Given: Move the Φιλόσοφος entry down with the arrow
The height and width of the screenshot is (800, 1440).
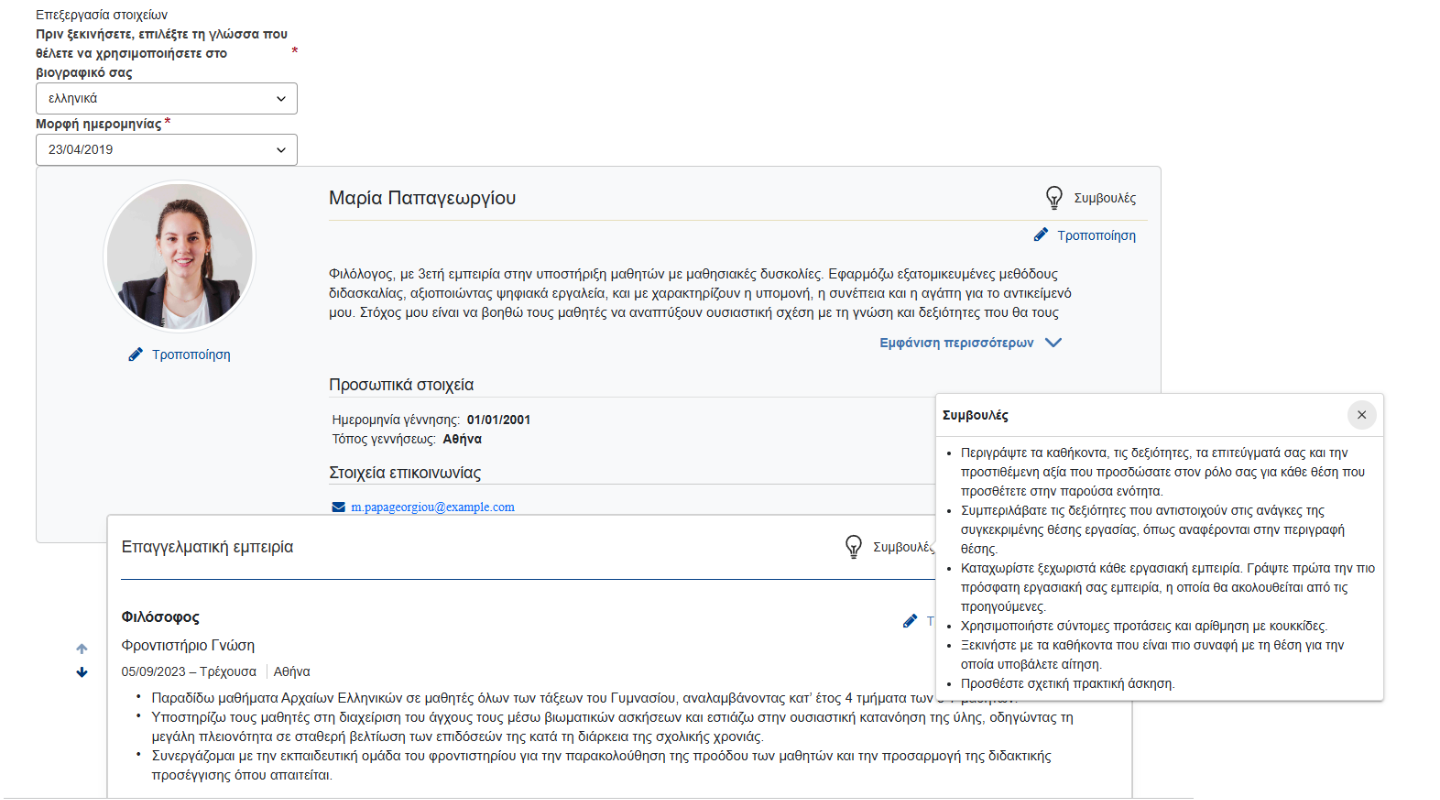Looking at the screenshot, I should coord(82,672).
